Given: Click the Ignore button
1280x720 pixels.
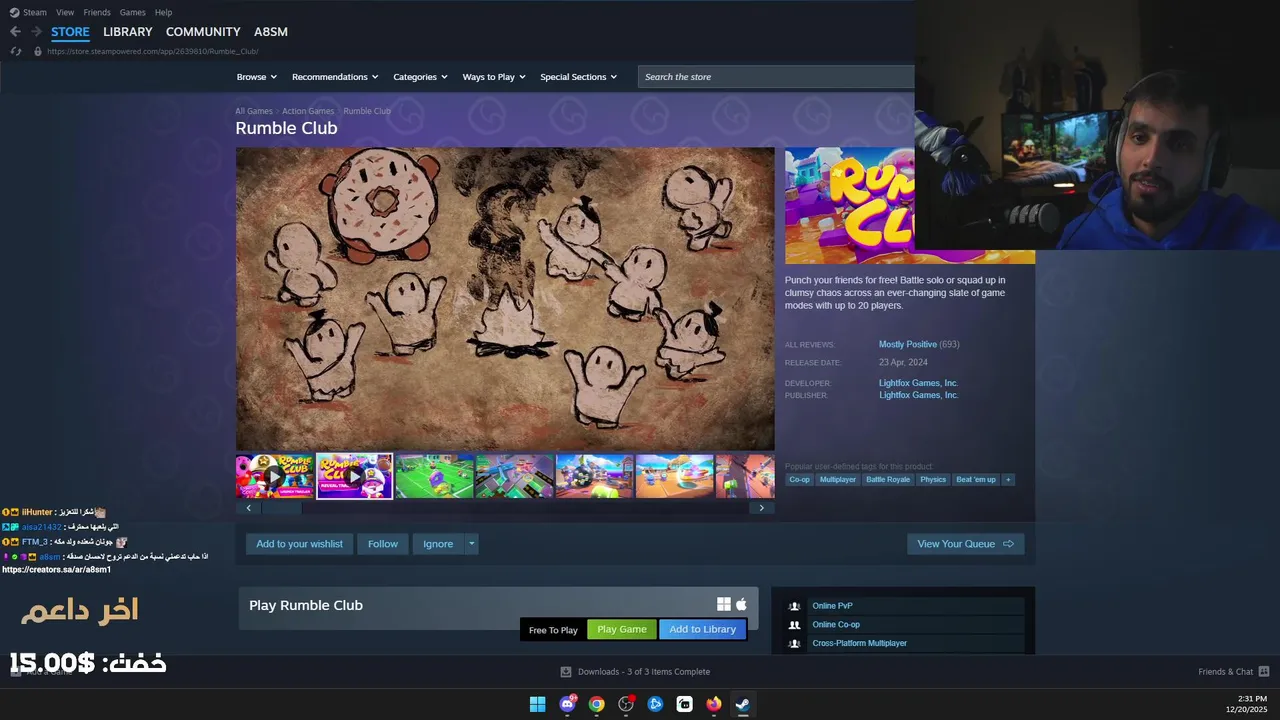Looking at the screenshot, I should (438, 544).
